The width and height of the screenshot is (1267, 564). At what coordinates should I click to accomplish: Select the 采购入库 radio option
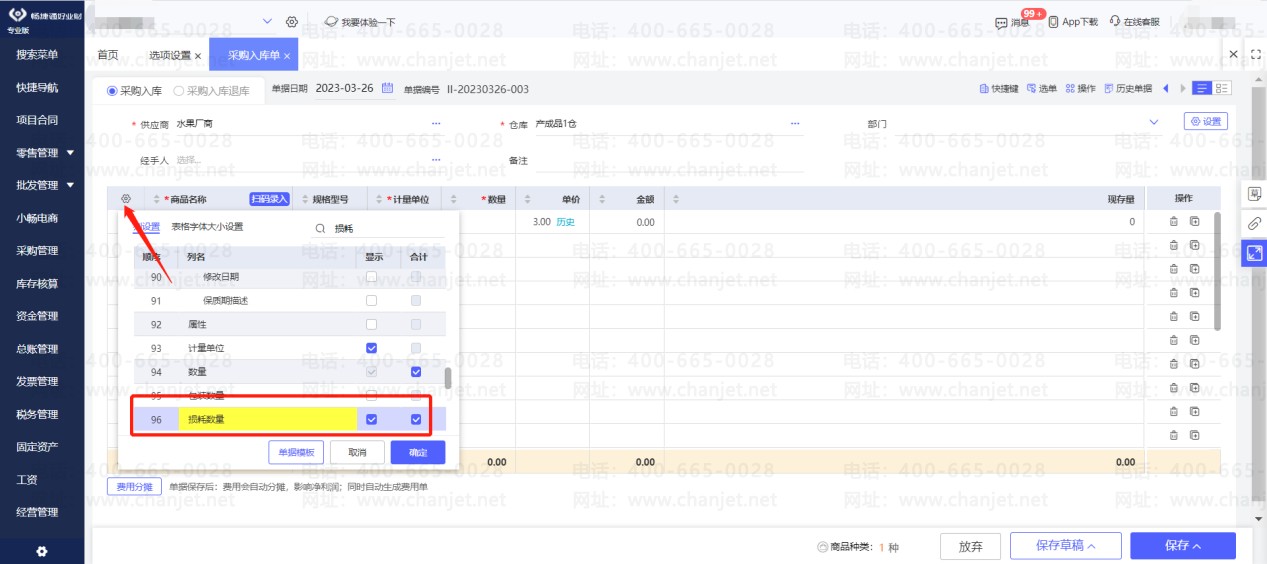112,90
